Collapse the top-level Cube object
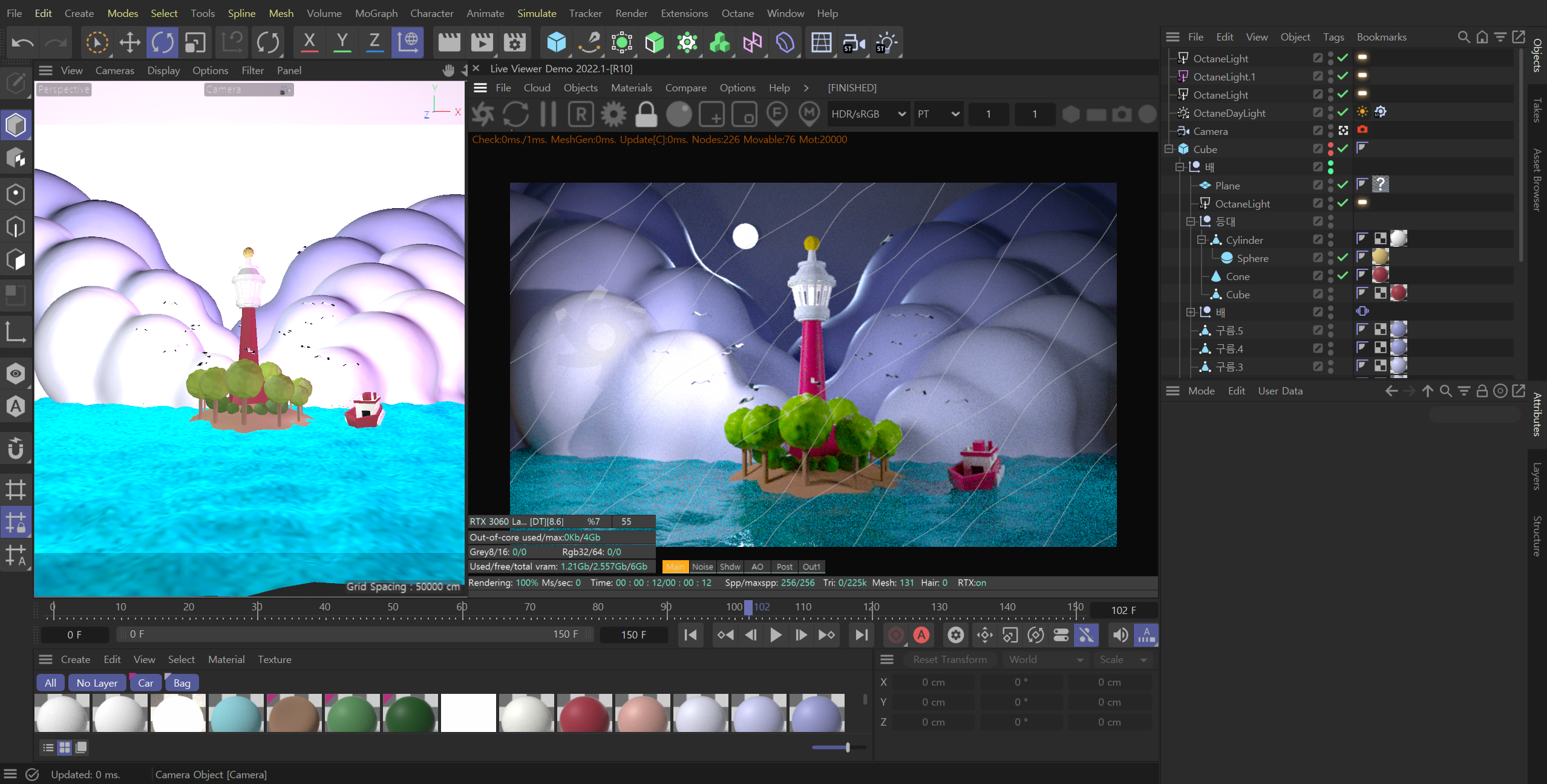Image resolution: width=1547 pixels, height=784 pixels. [x=1169, y=149]
